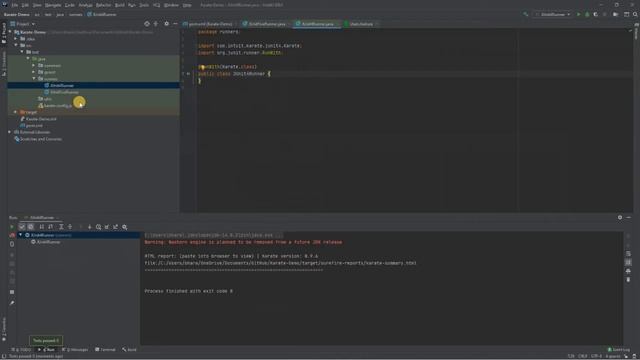The image size is (640, 360).
Task: Open the Terminal tool window button
Action: point(105,350)
